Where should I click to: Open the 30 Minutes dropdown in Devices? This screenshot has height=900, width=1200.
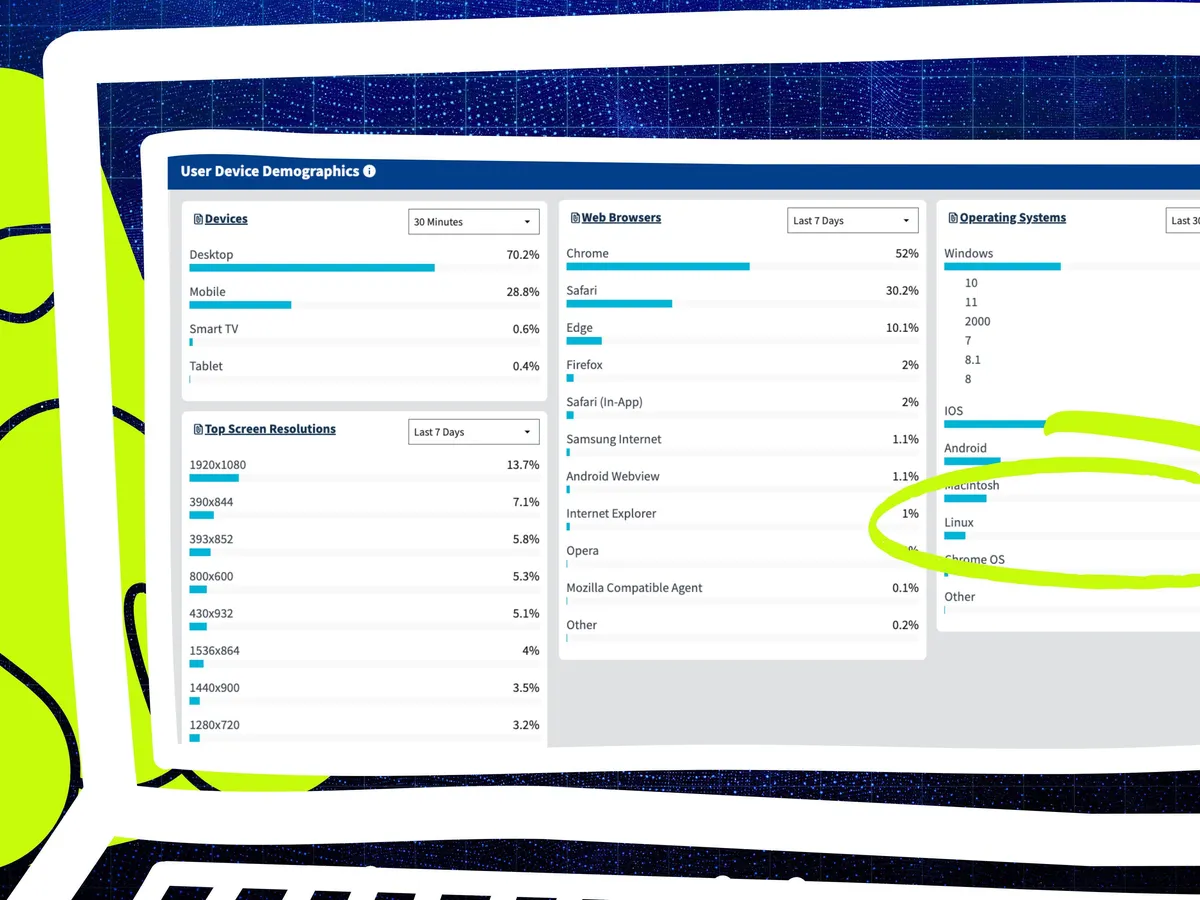tap(473, 222)
